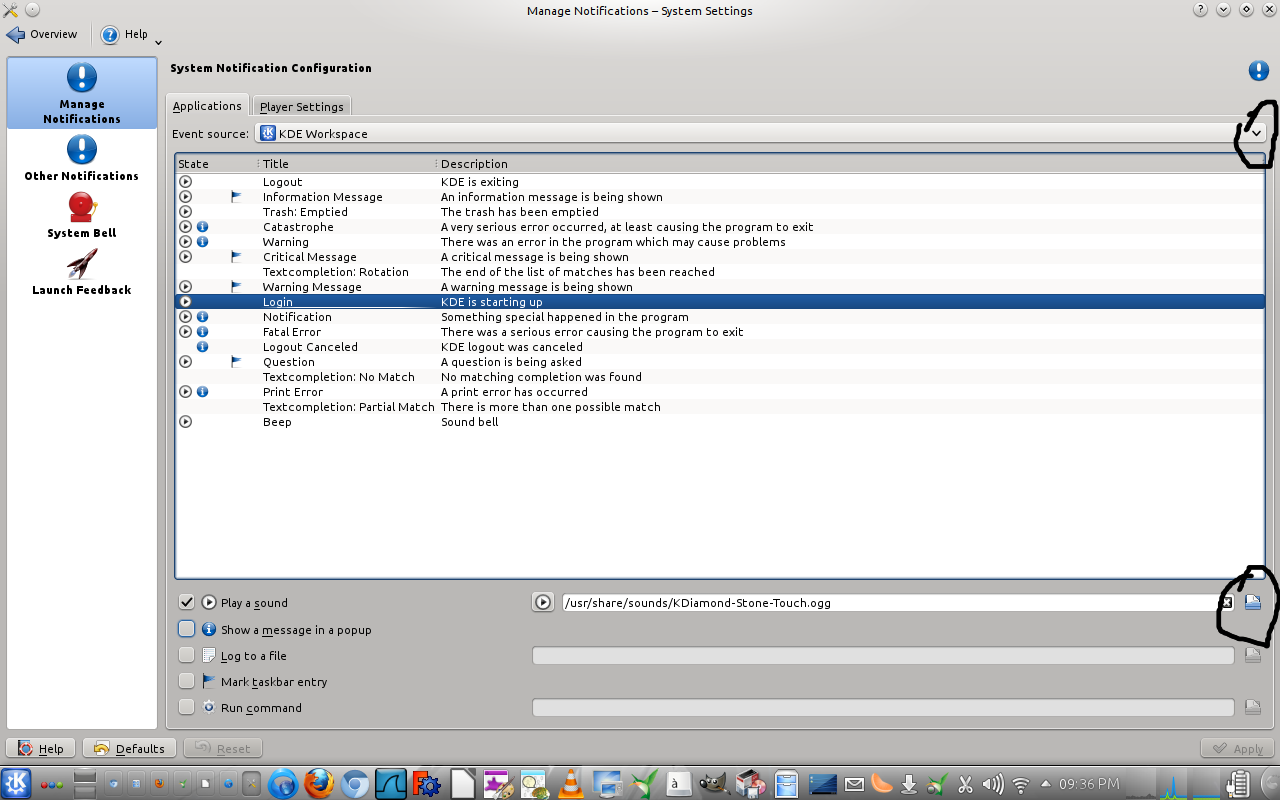Viewport: 1280px width, 800px height.
Task: Open Other Notifications in the sidebar
Action: coord(82,158)
